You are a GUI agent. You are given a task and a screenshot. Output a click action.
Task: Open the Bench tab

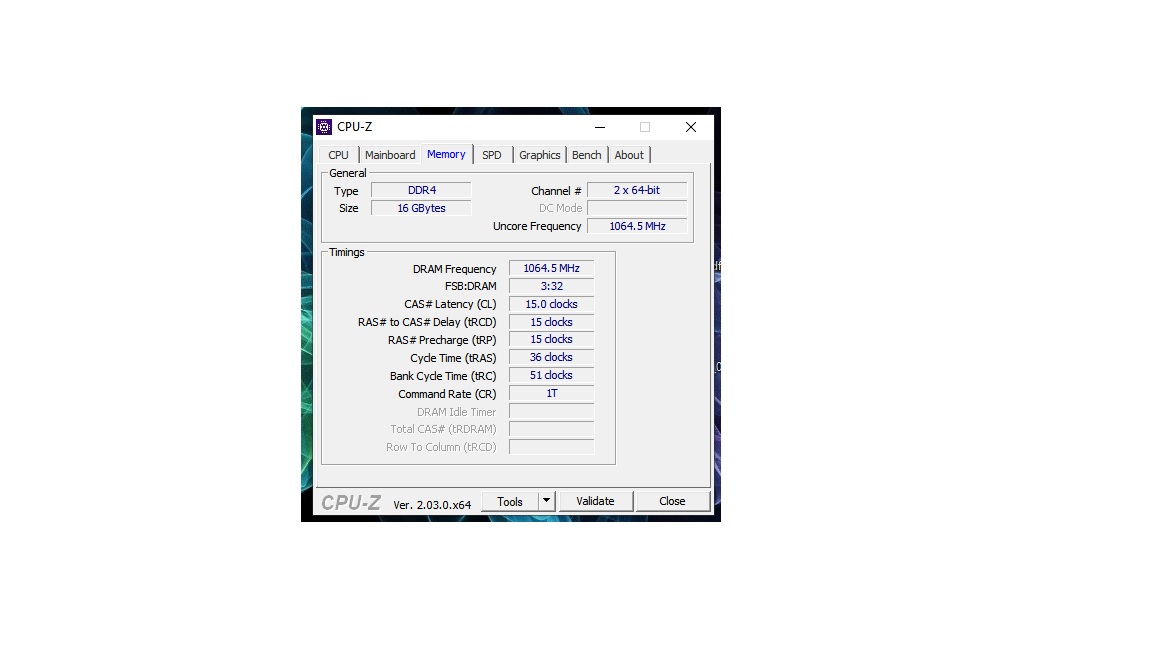(x=587, y=155)
